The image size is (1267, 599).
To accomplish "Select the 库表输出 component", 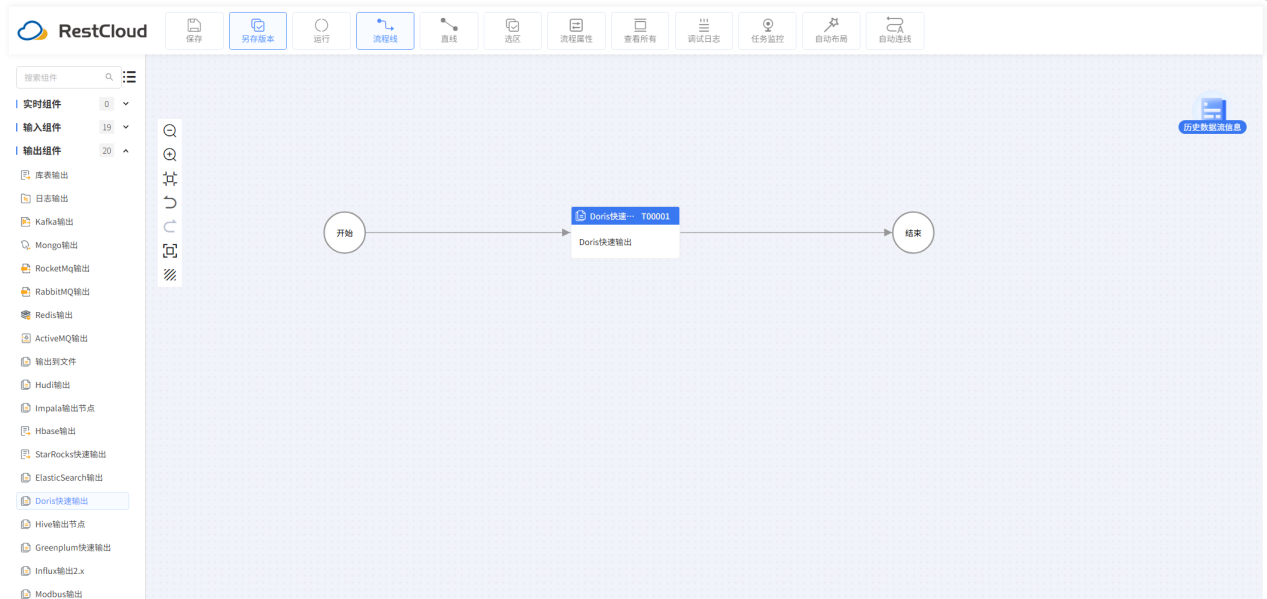I will coord(72,175).
